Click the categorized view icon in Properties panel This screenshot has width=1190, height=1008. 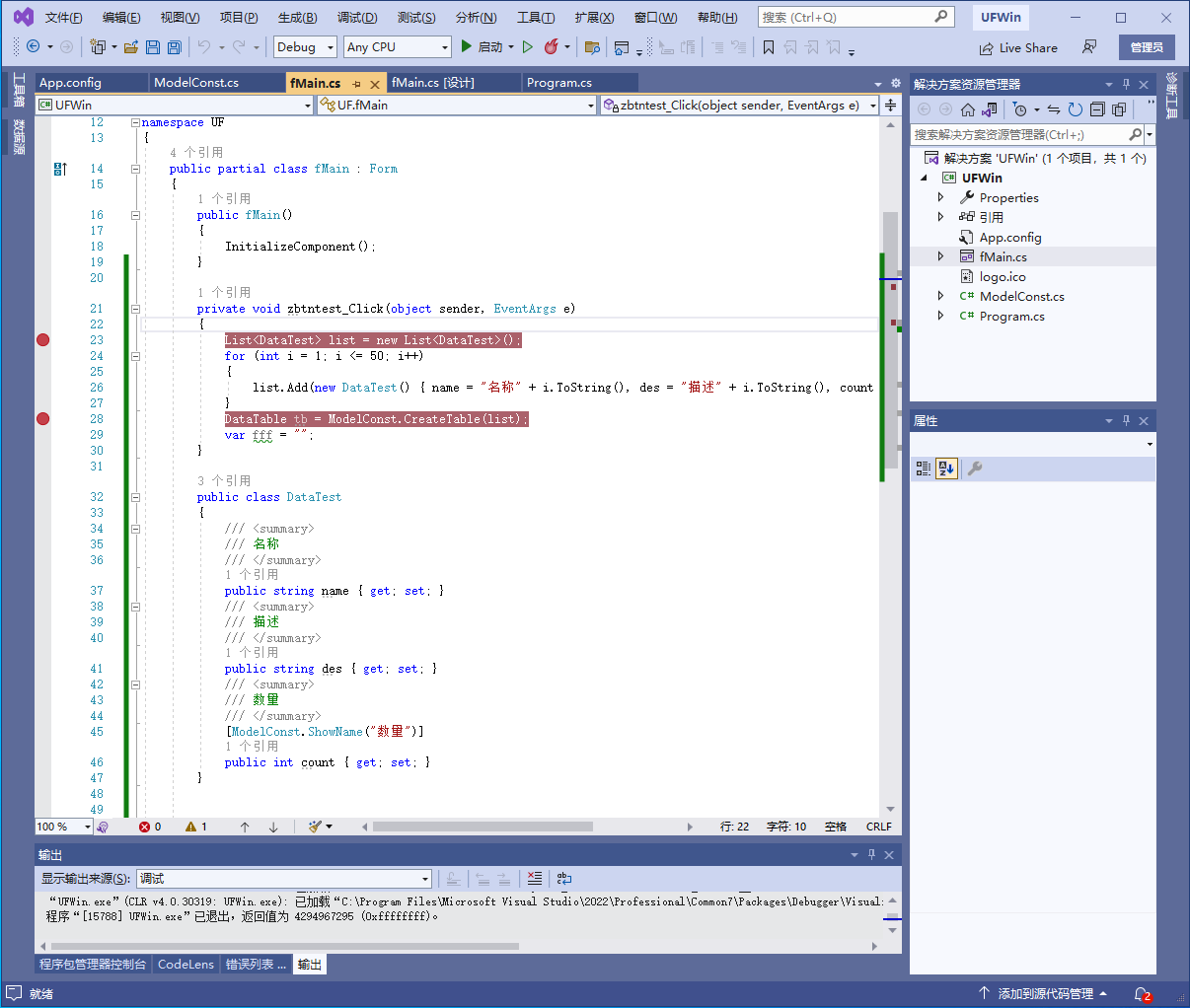pos(924,468)
